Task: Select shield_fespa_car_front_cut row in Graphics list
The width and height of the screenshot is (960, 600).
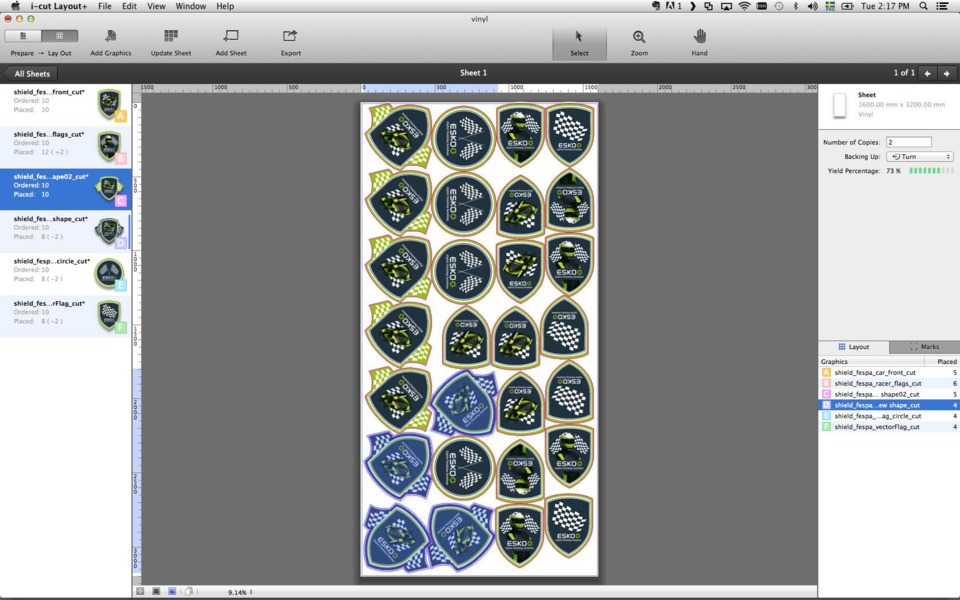Action: tap(889, 372)
